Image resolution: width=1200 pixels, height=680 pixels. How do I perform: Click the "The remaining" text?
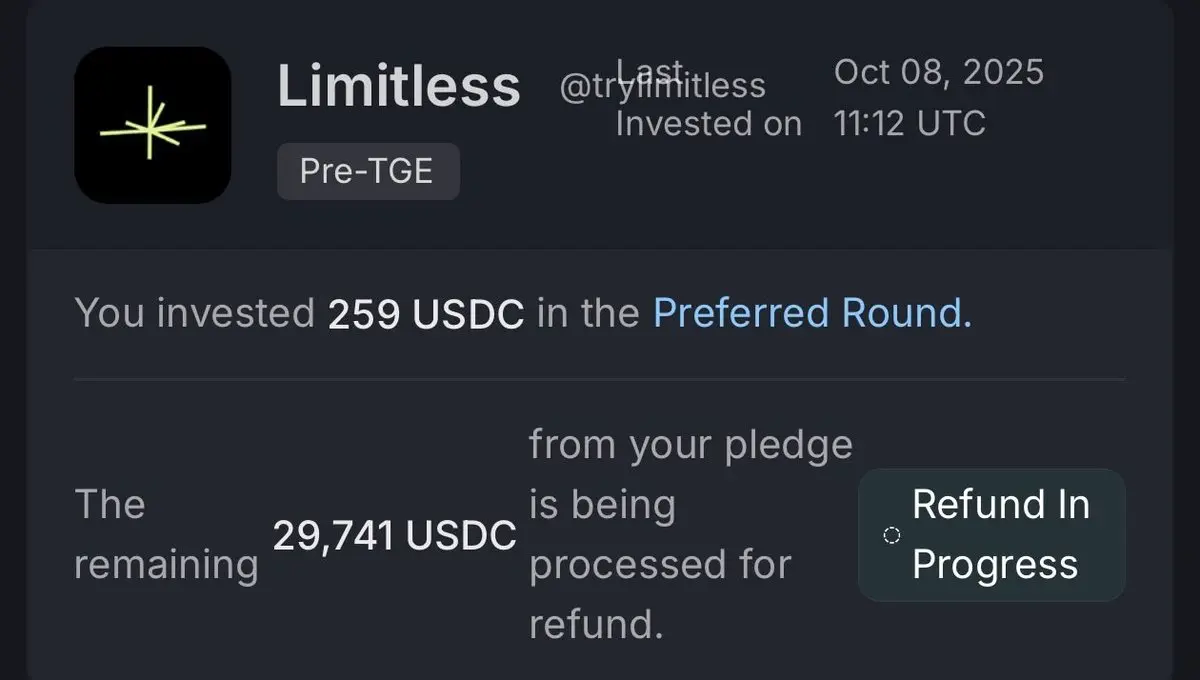165,535
